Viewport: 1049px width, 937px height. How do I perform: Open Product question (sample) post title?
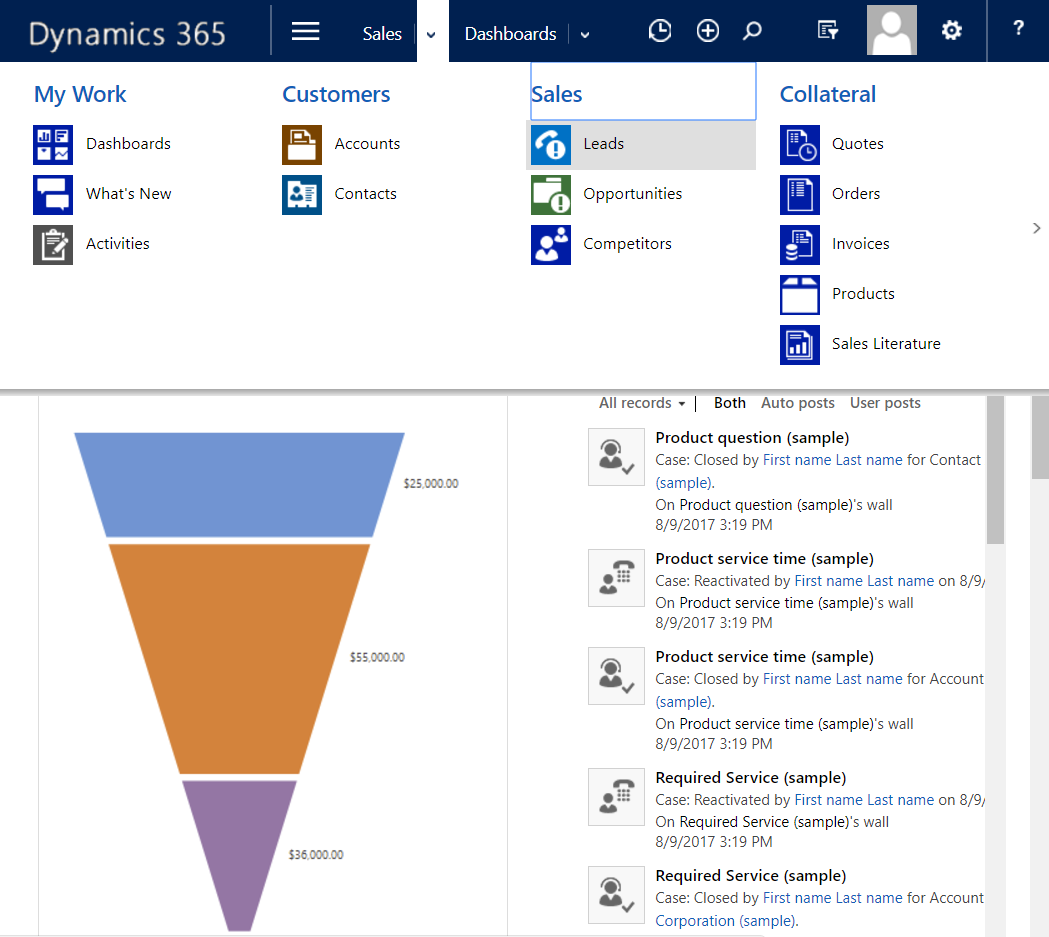point(752,437)
